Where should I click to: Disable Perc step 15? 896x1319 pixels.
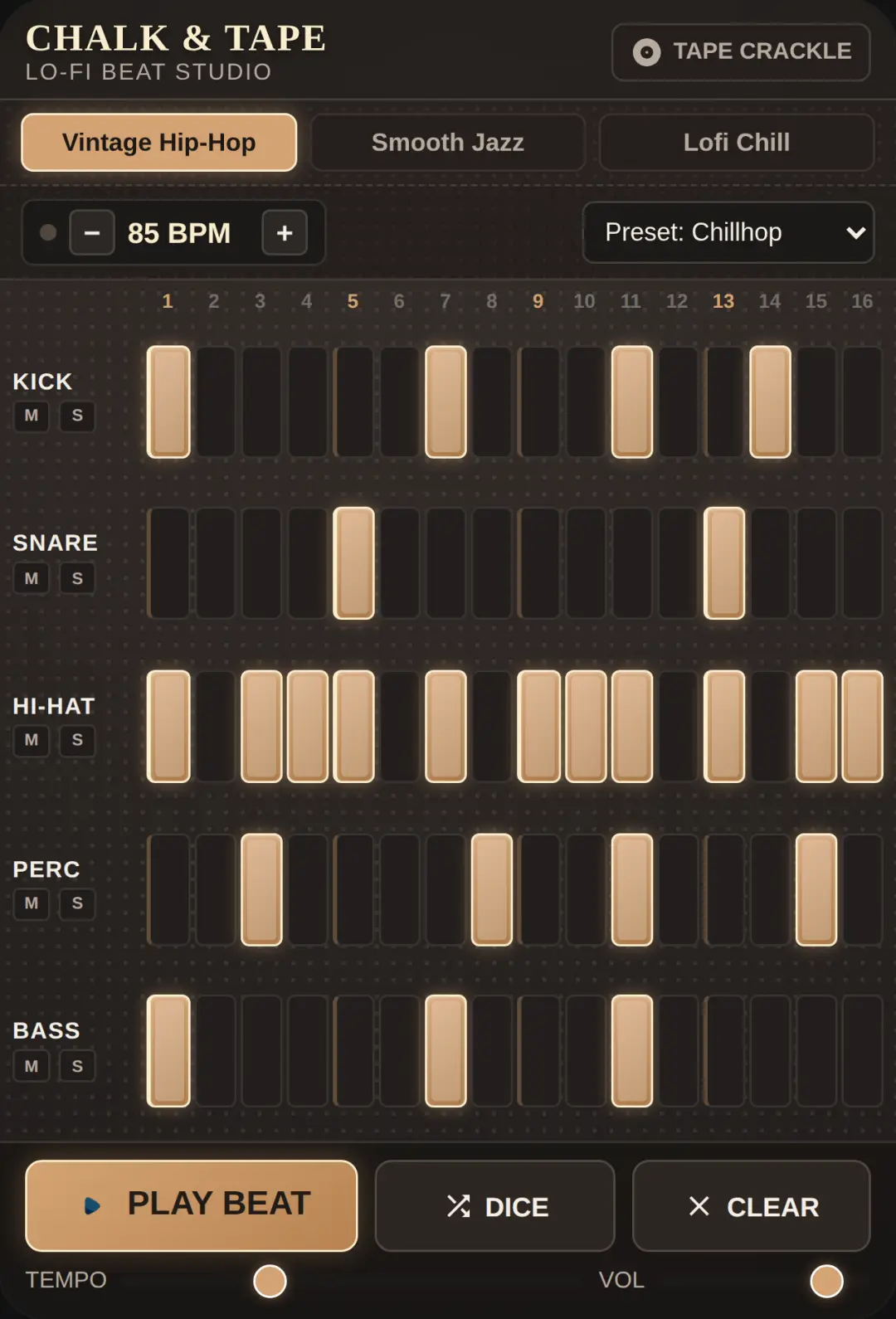coord(816,890)
